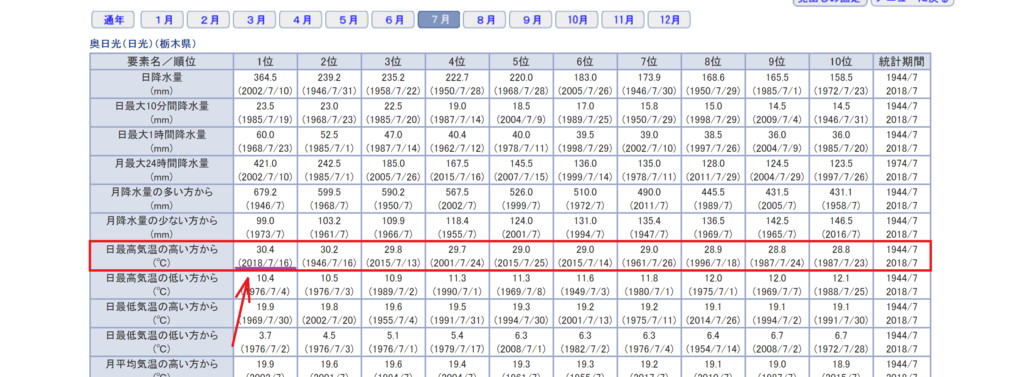Select the 日最高気温の高い方から row header

(162, 256)
